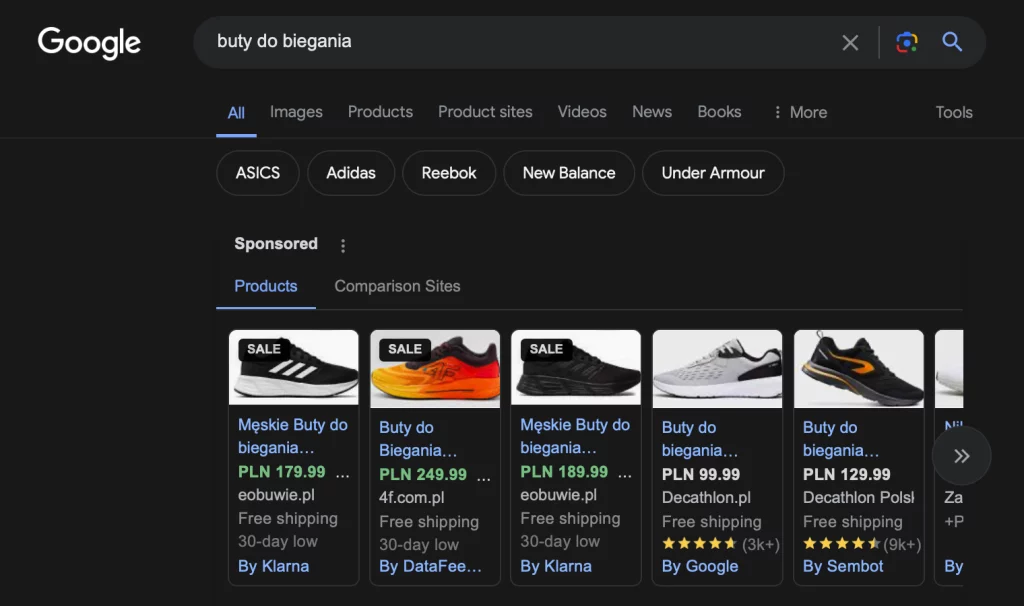The width and height of the screenshot is (1024, 606).
Task: Open Buty do biegania PLN 99.99 link
Action: click(699, 439)
